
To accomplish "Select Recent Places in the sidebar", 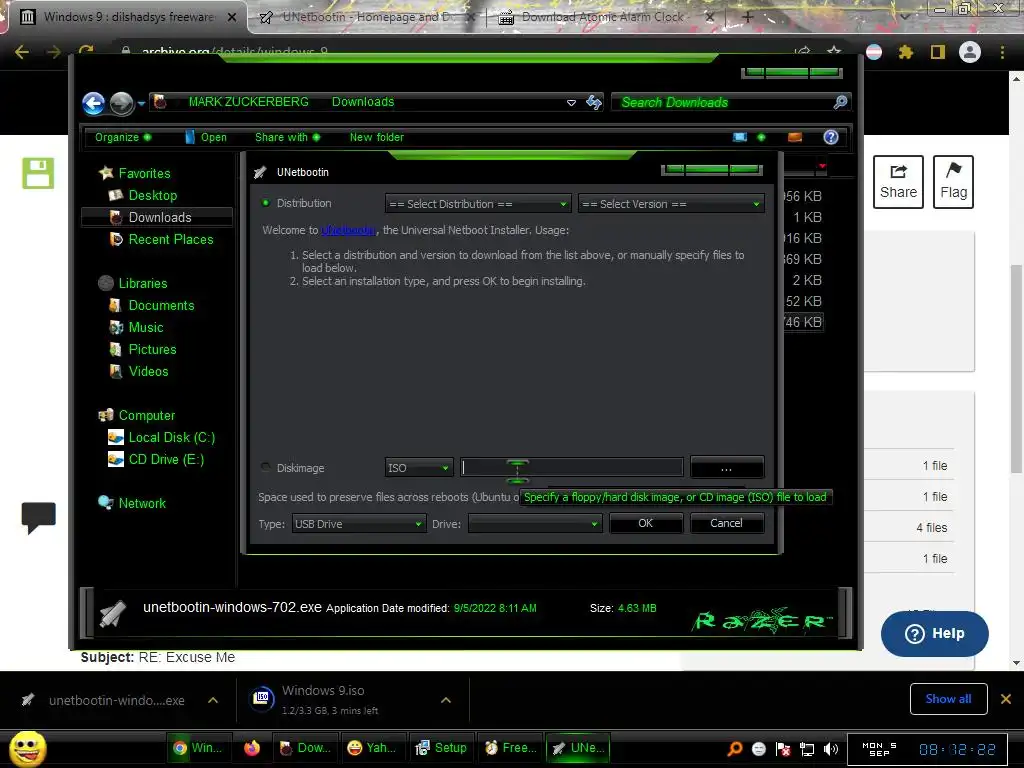I will 170,240.
